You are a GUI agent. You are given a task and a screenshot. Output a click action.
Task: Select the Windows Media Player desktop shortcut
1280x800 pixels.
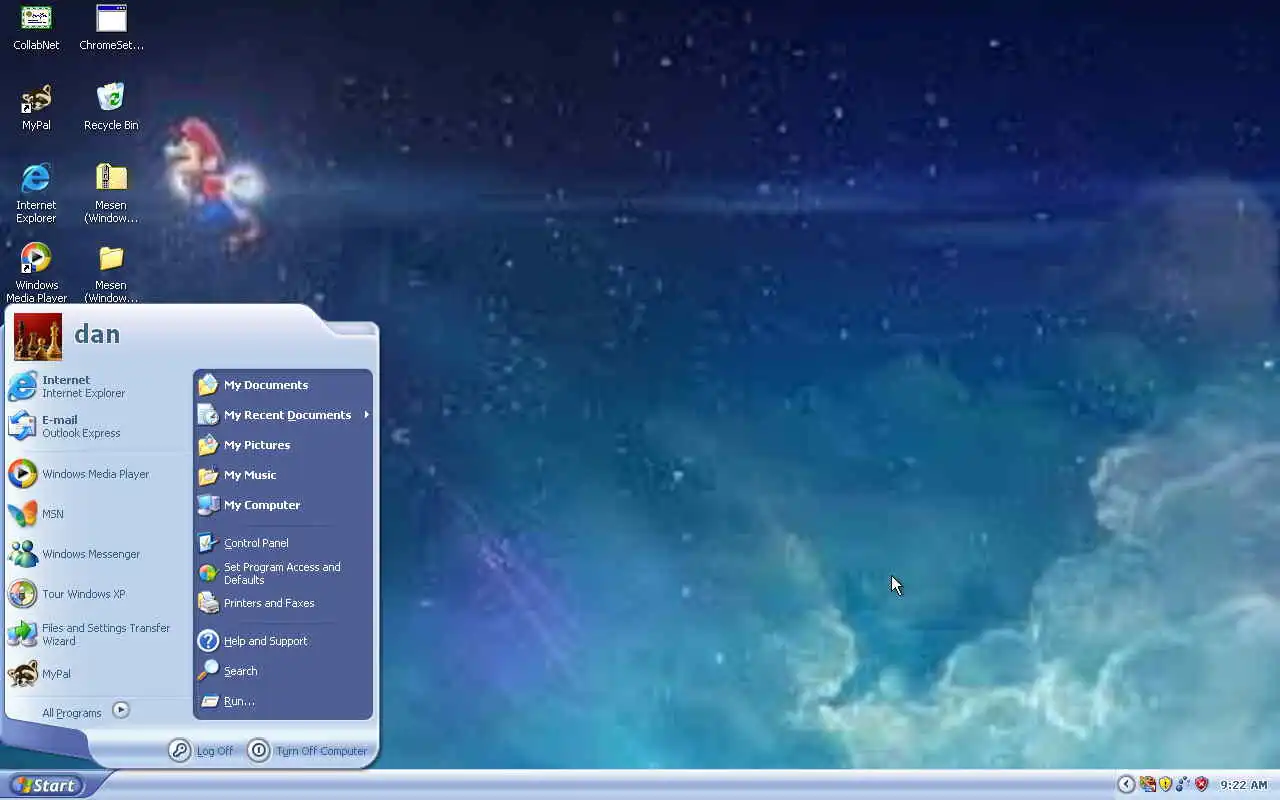(x=36, y=273)
